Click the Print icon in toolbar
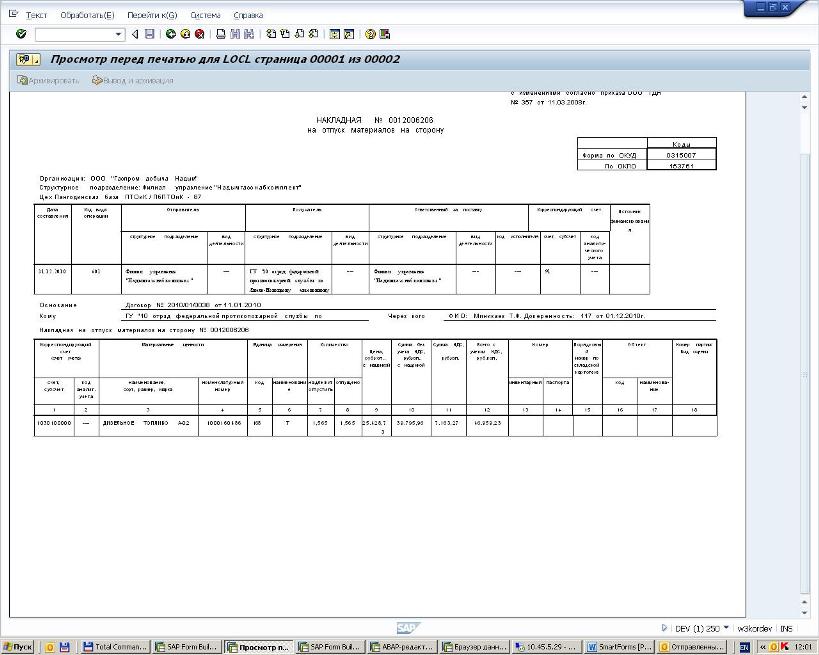The image size is (819, 655). [x=221, y=34]
